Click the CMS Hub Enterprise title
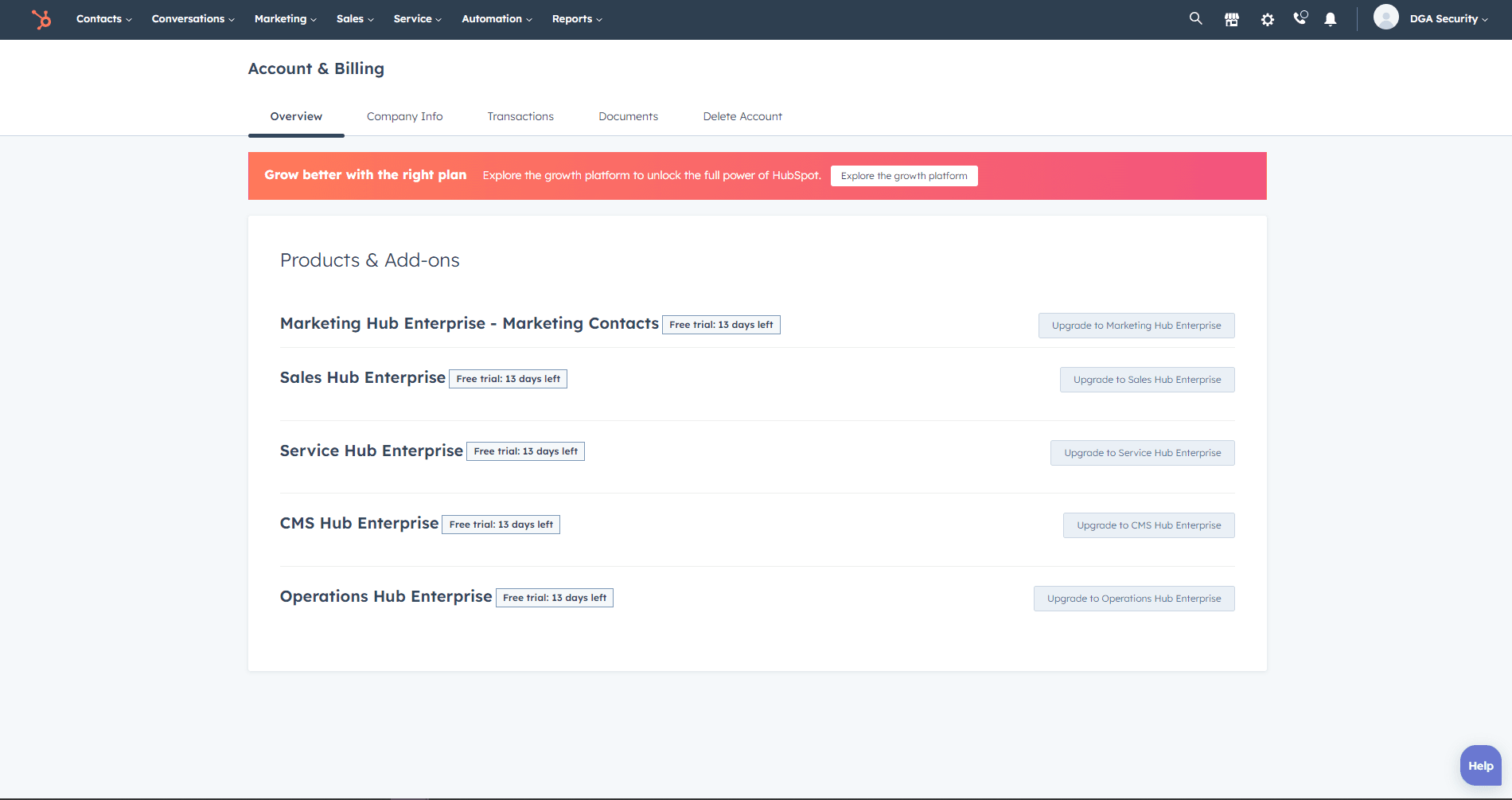 360,523
